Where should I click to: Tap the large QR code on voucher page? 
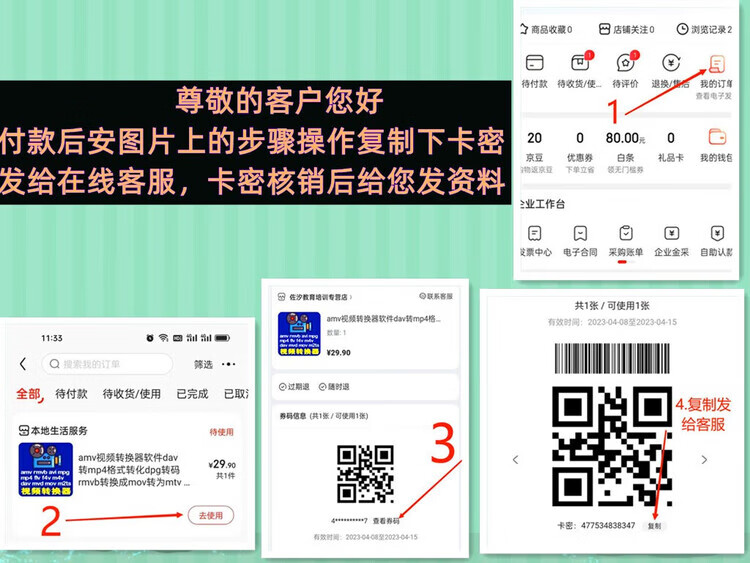click(612, 447)
